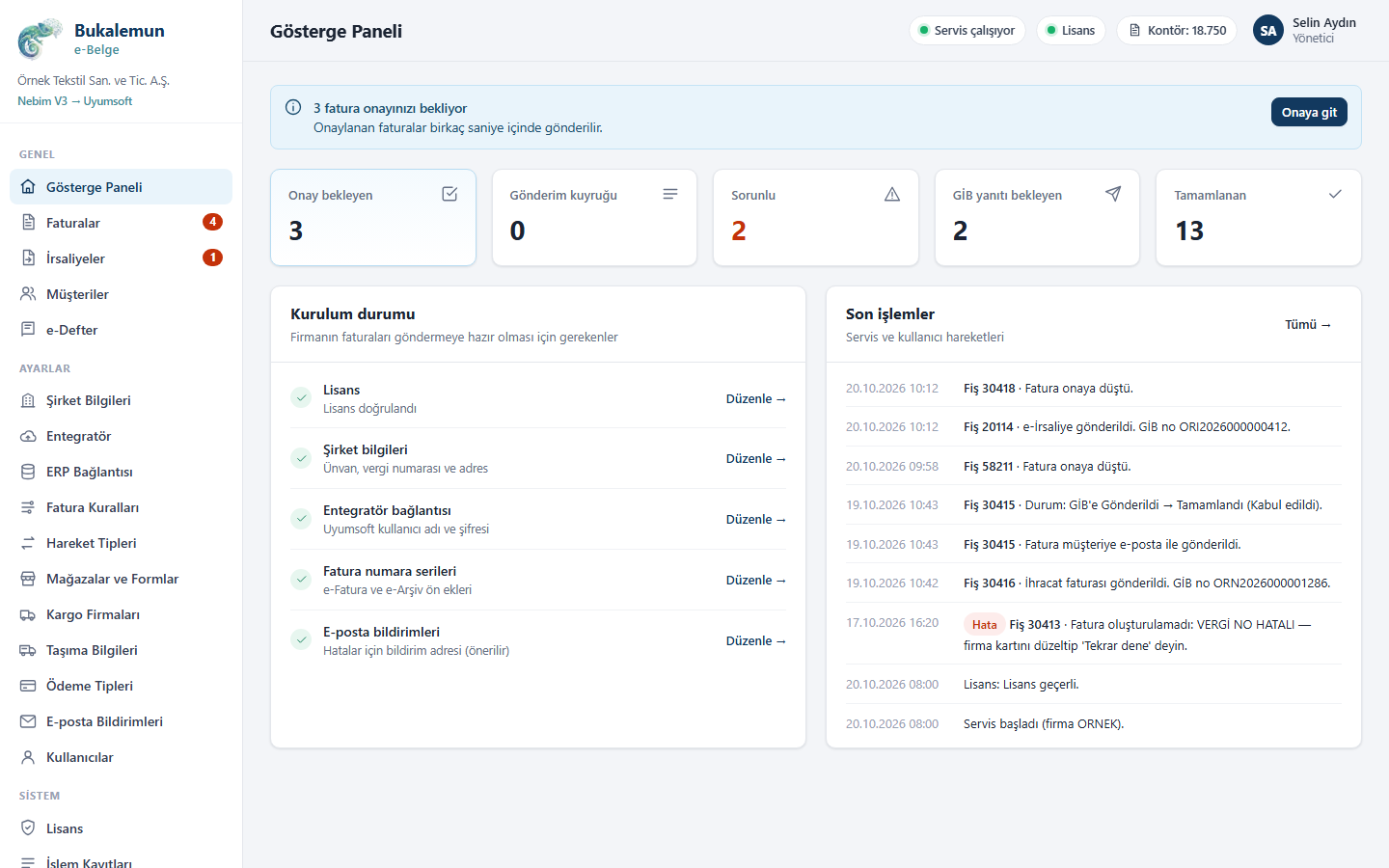
Task: Open the Onay bekleyen card
Action: click(373, 217)
